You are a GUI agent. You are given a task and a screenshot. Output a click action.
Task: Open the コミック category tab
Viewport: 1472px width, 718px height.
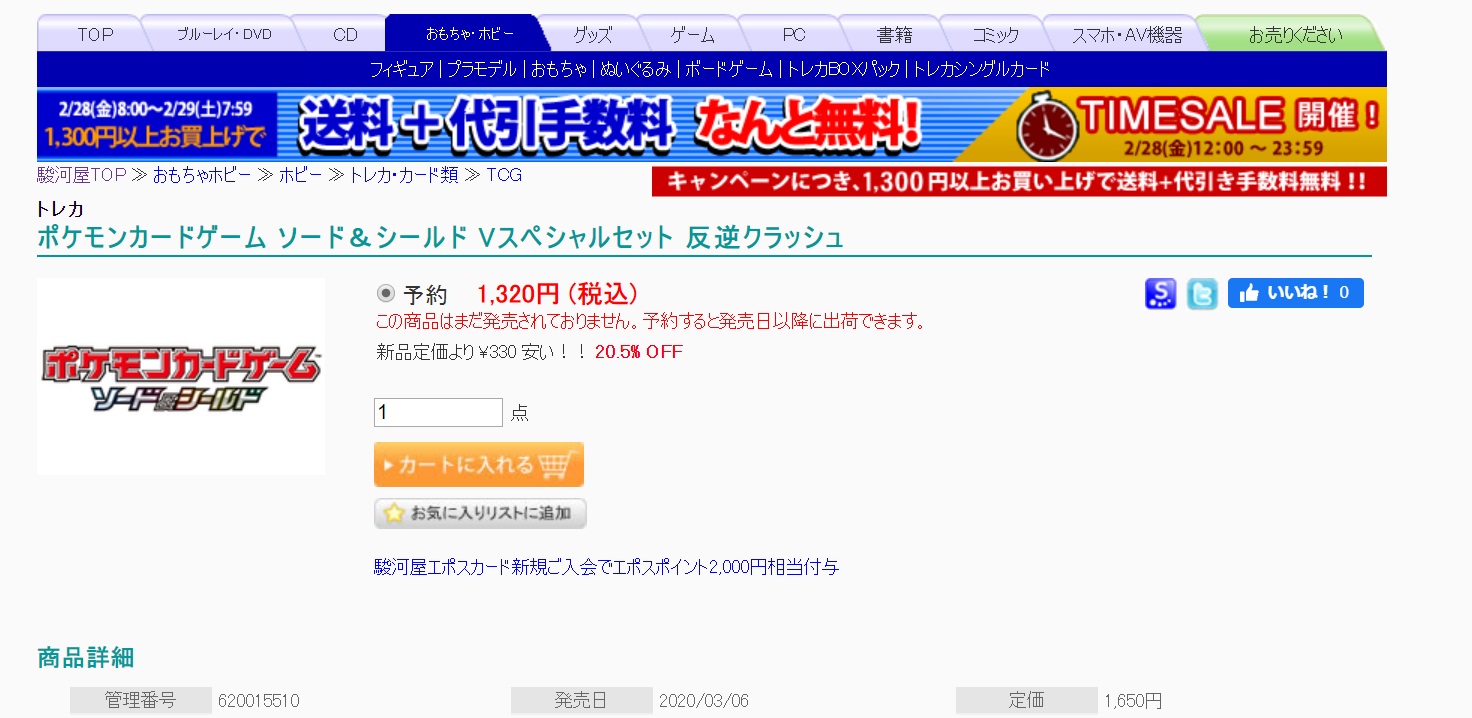[996, 34]
